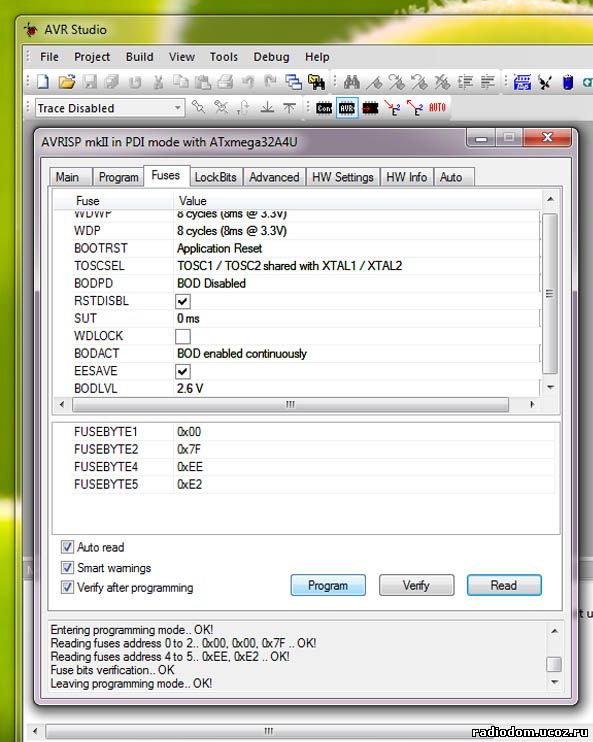
Task: Click the Copy icon in toolbar
Action: coord(180,82)
